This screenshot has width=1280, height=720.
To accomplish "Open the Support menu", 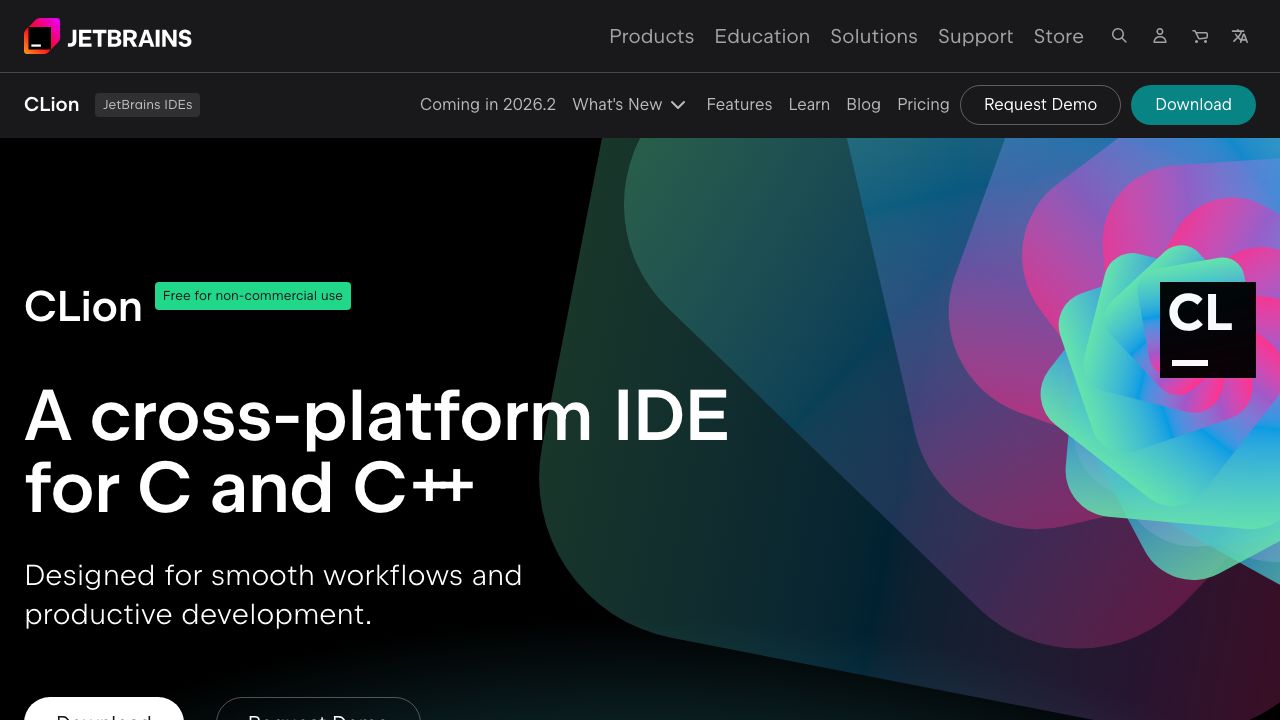I will pyautogui.click(x=975, y=36).
